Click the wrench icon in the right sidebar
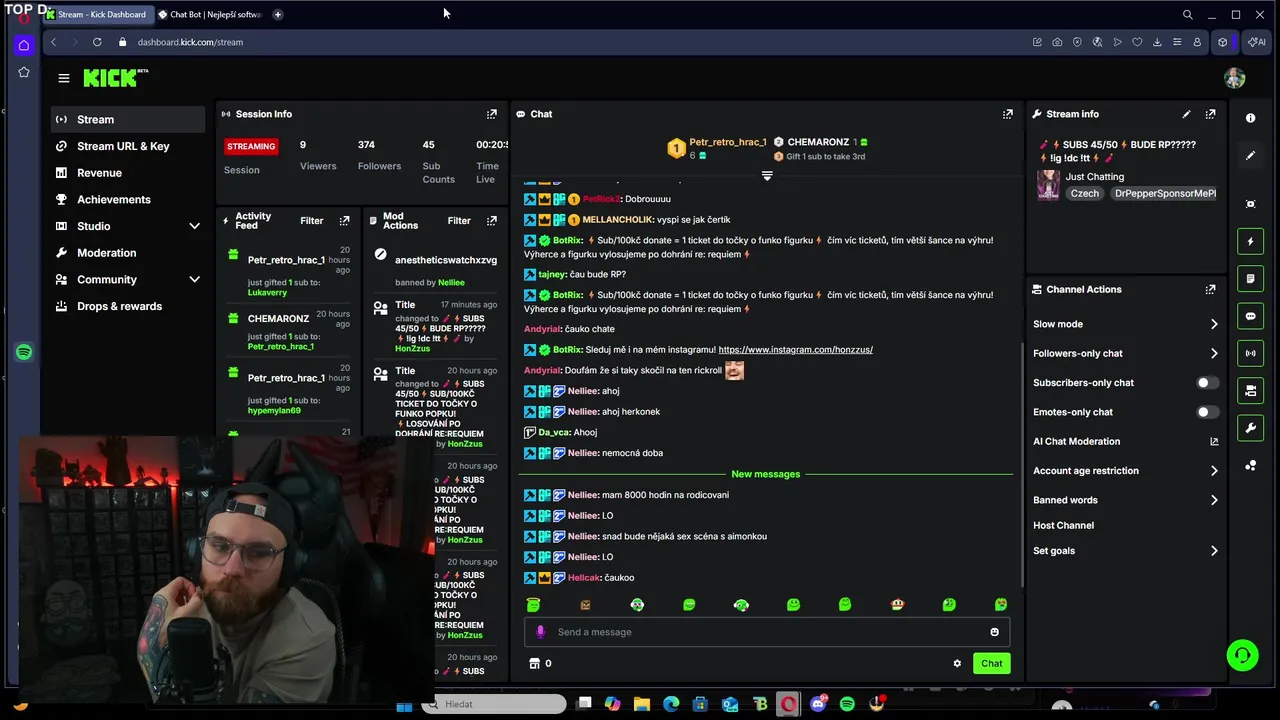The height and width of the screenshot is (720, 1280). point(1250,428)
